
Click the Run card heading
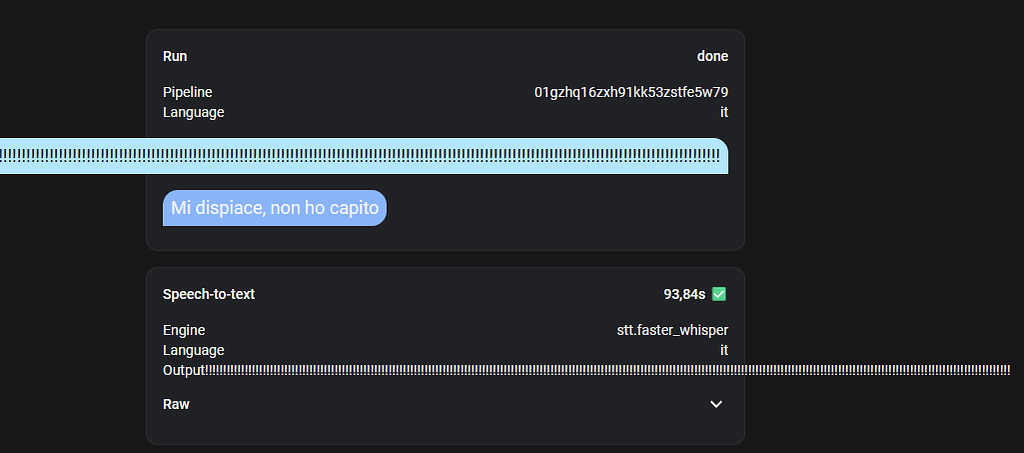pyautogui.click(x=175, y=56)
